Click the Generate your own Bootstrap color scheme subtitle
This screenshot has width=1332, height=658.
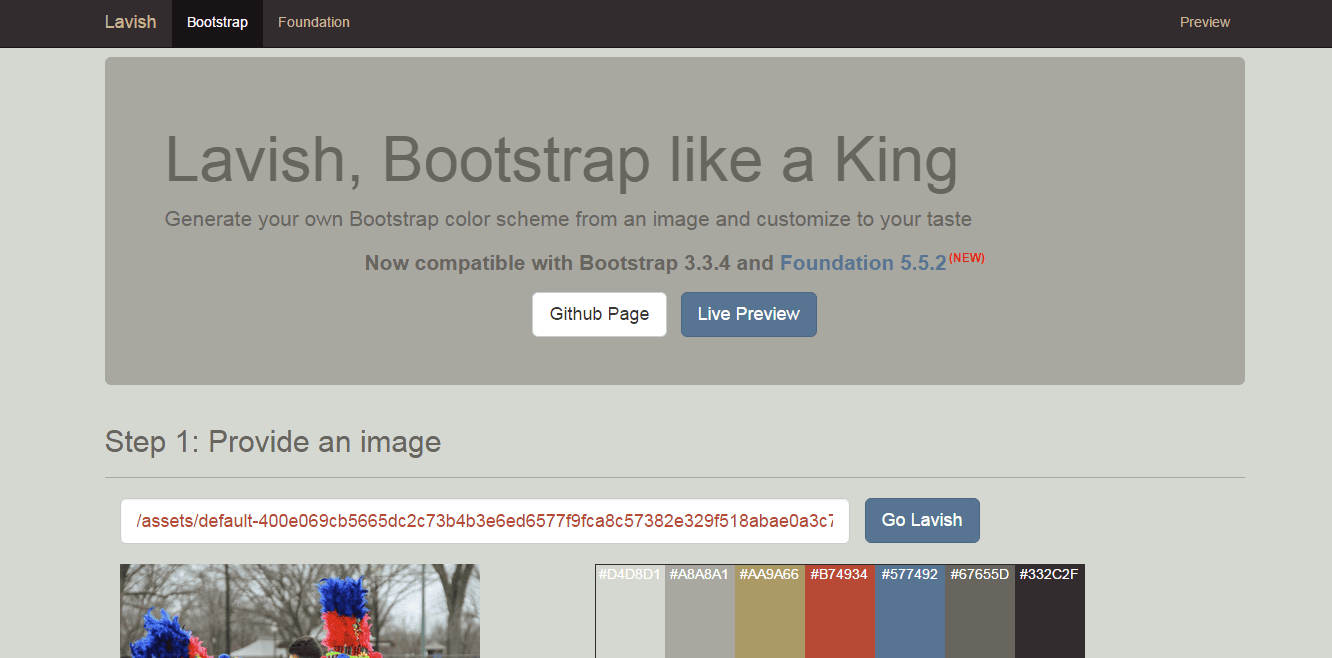point(568,219)
